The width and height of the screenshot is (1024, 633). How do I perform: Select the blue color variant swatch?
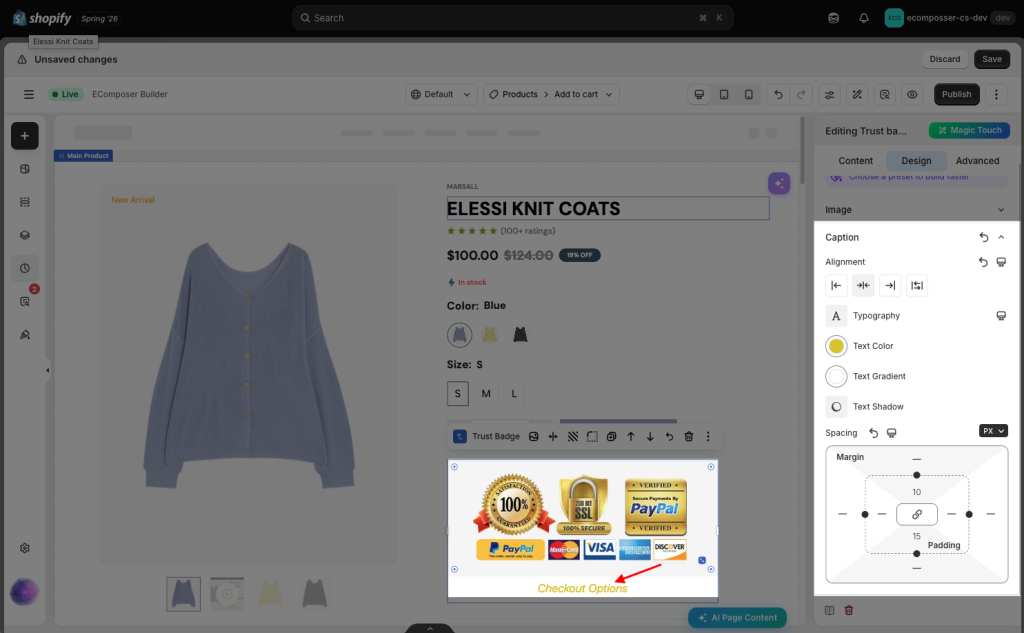click(x=460, y=334)
